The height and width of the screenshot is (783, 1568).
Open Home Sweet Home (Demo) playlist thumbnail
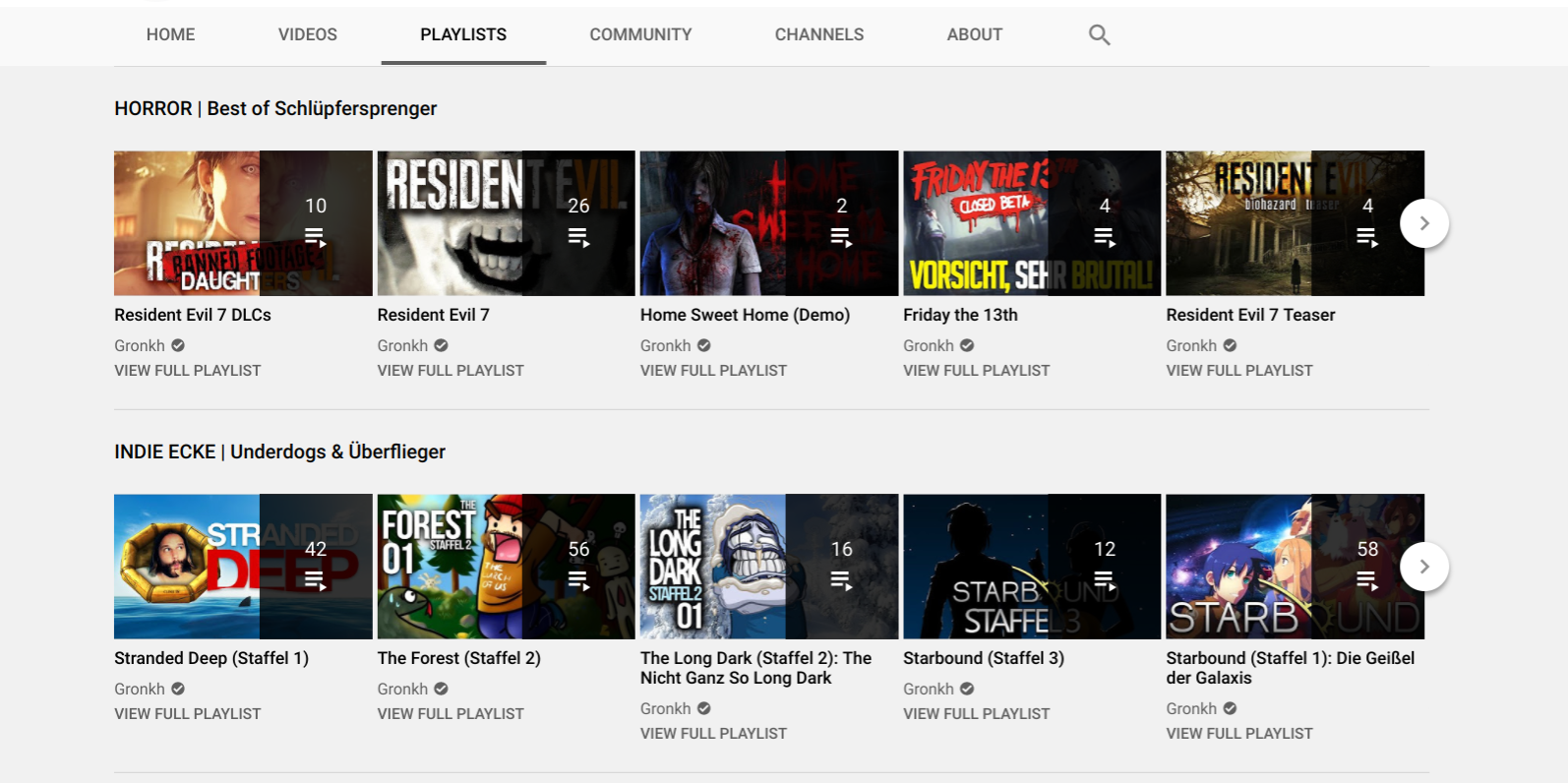coord(769,223)
